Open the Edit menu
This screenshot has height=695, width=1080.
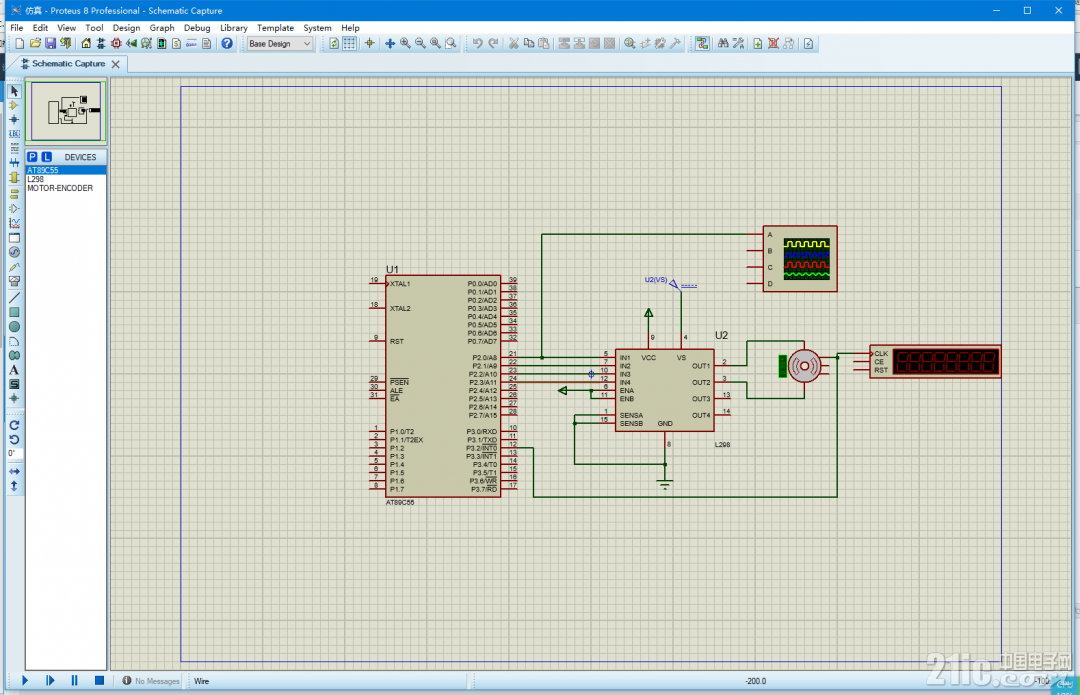(x=41, y=28)
